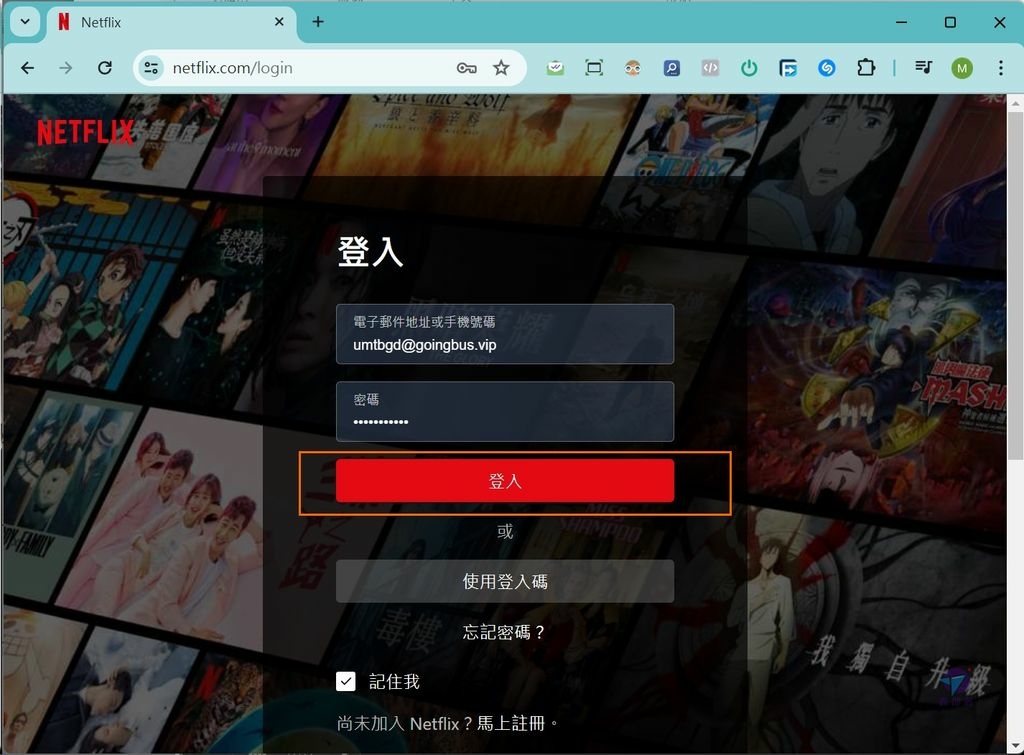Select the Netflix browser tab

pyautogui.click(x=171, y=22)
